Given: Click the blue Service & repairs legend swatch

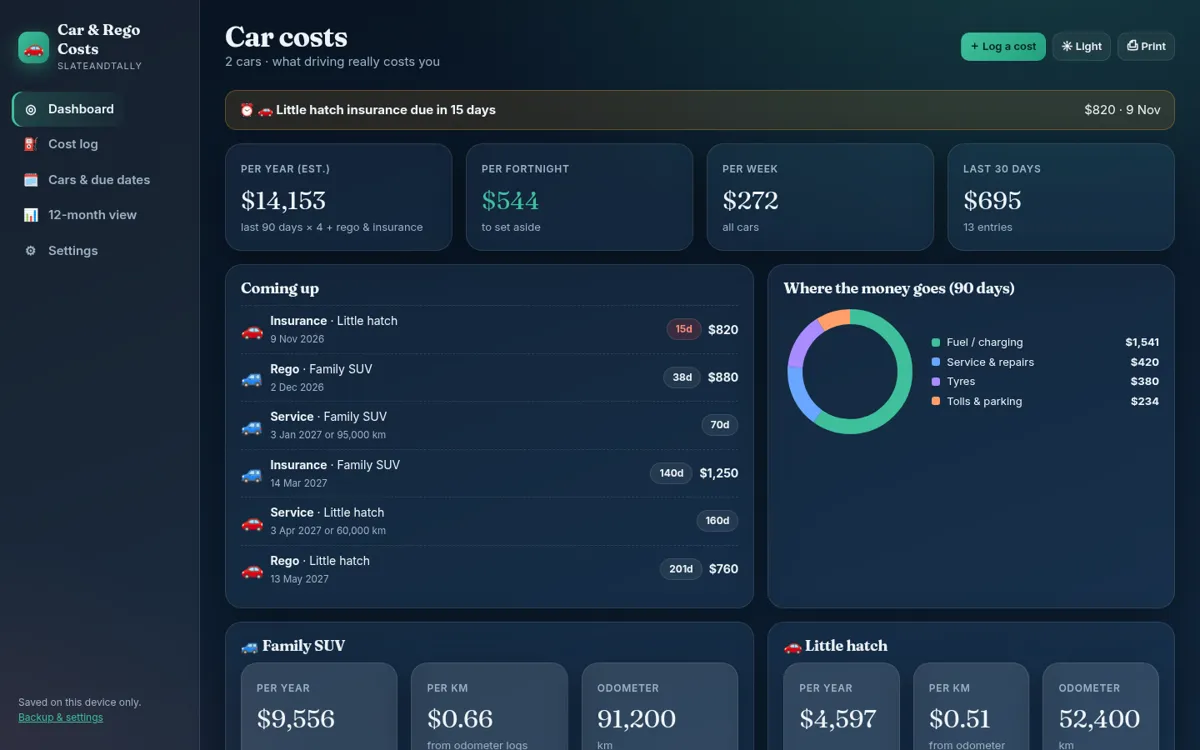Looking at the screenshot, I should tap(936, 362).
